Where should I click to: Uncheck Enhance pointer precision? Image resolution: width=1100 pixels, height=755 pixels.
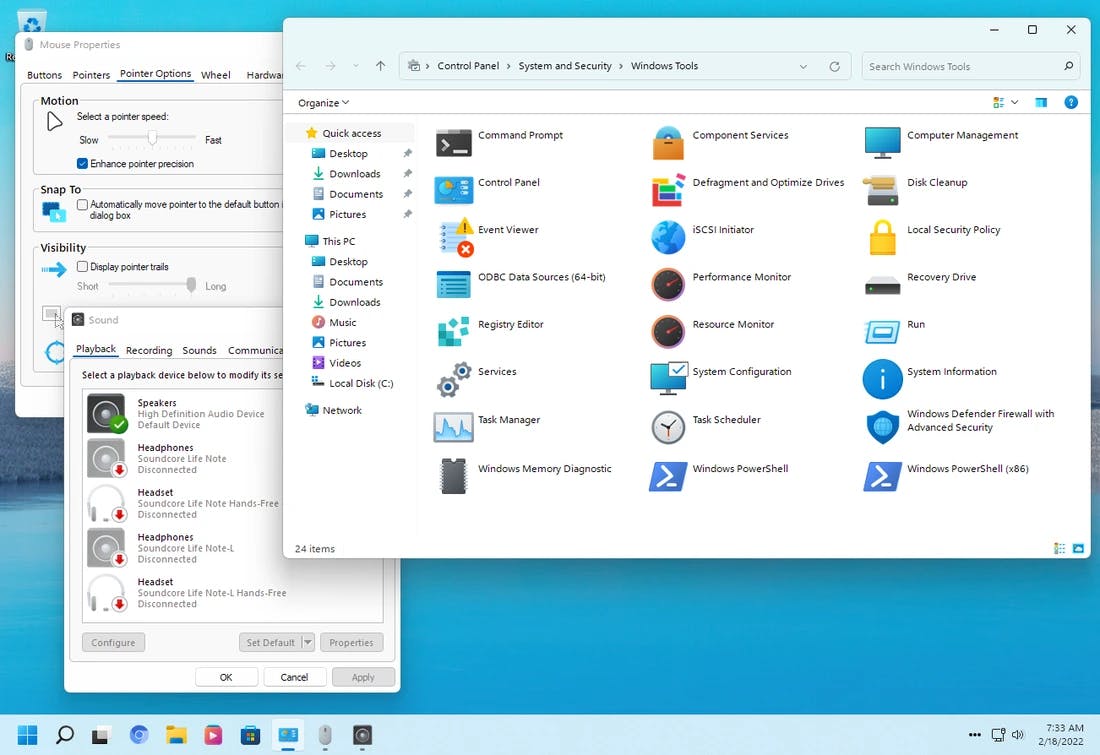coord(83,164)
